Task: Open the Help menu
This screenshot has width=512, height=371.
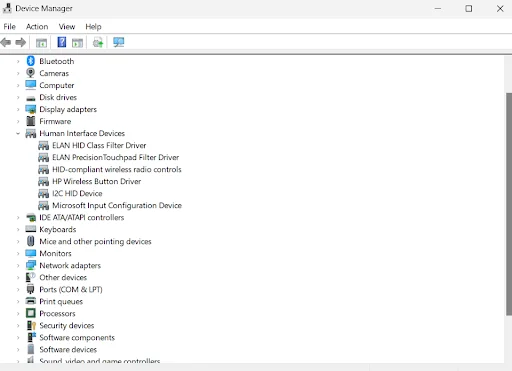Action: pyautogui.click(x=93, y=27)
